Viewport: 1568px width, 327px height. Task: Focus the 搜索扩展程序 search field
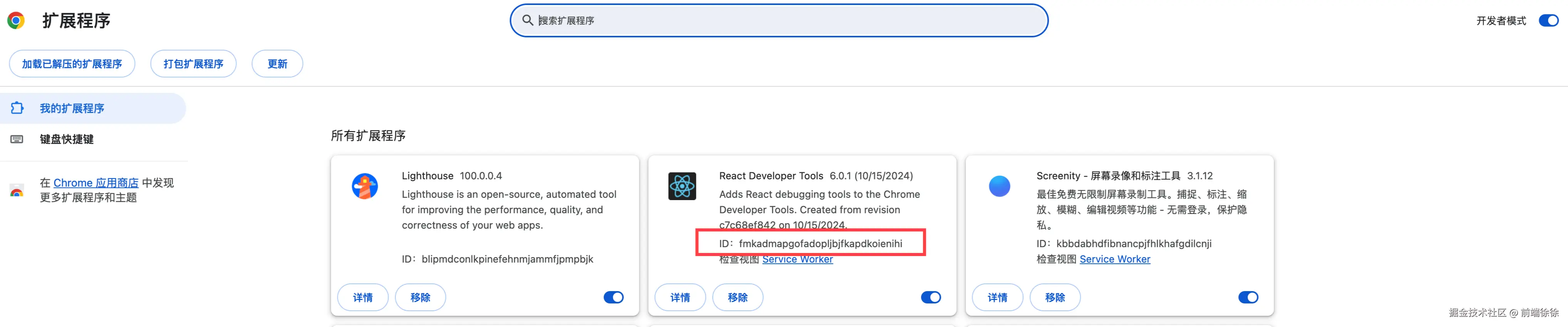[x=779, y=21]
